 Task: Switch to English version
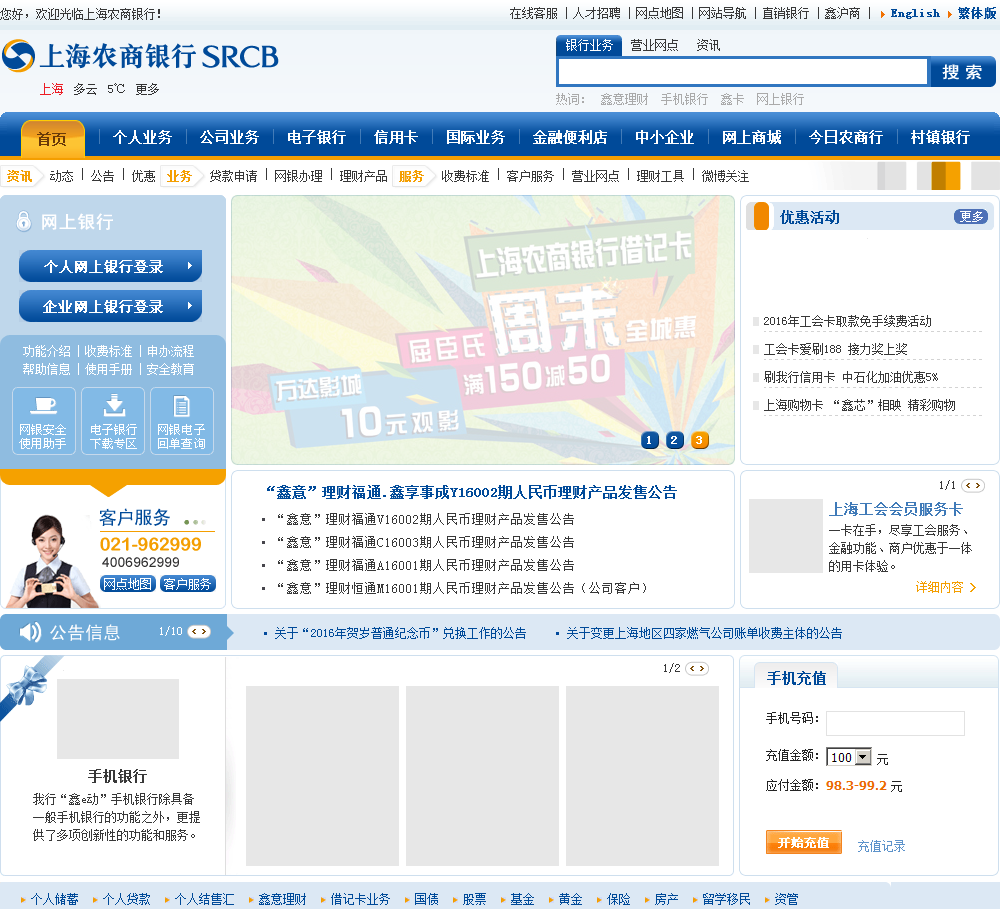915,13
